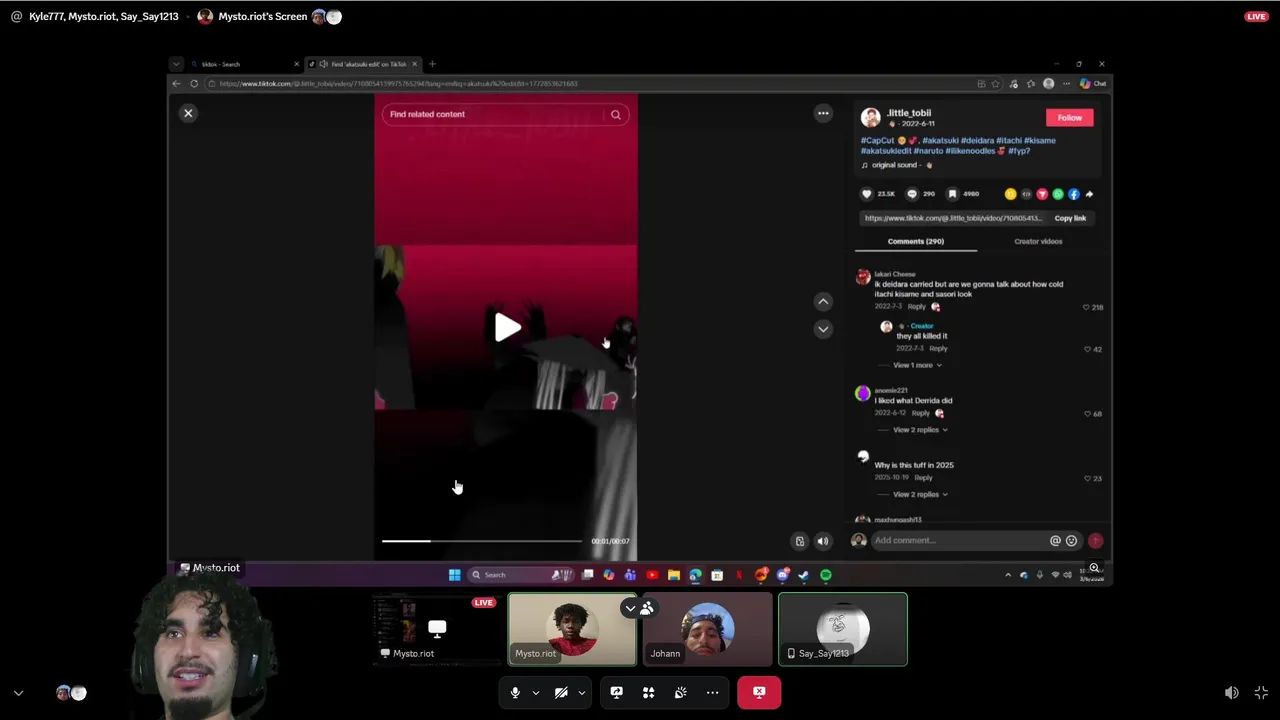This screenshot has width=1280, height=720.
Task: Open Discord more options (three dots)
Action: tap(712, 692)
